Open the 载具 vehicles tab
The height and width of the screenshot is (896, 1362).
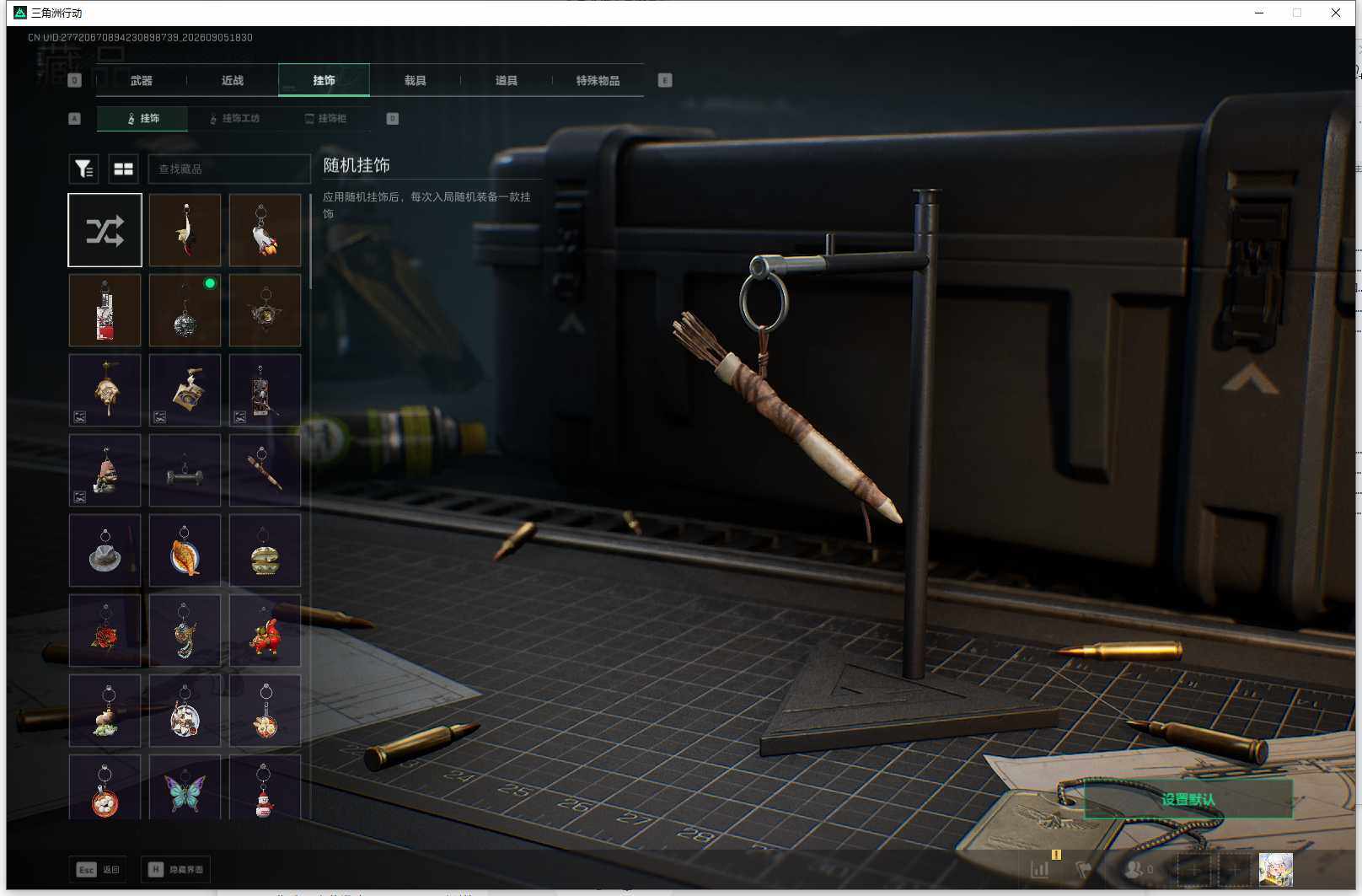click(416, 80)
